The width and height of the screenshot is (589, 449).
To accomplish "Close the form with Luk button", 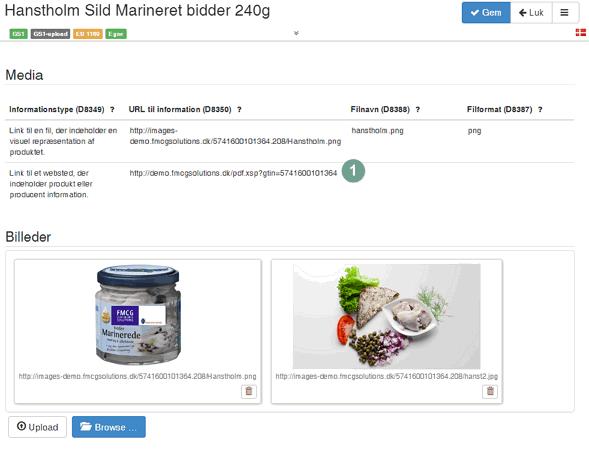I will click(x=531, y=13).
